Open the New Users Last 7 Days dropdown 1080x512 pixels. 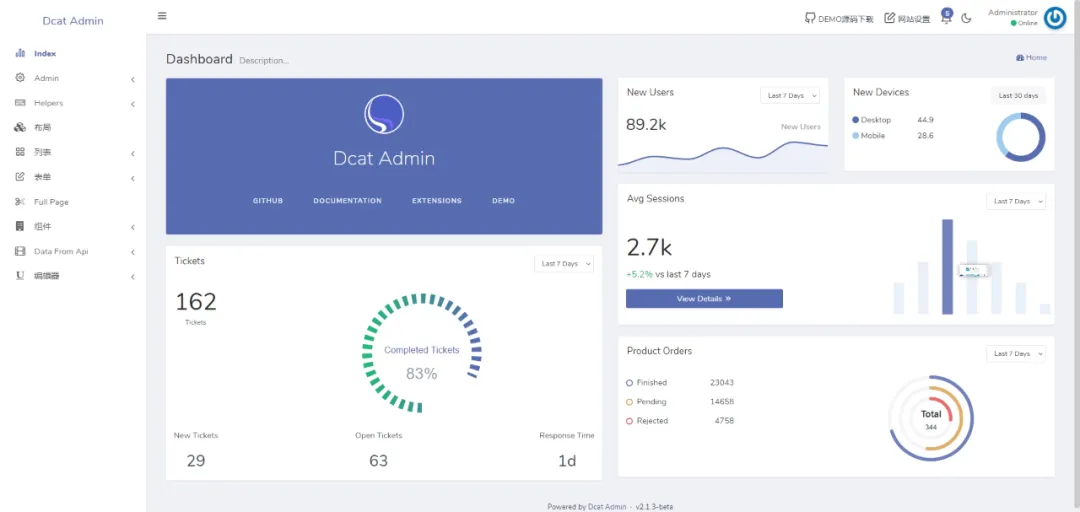(789, 96)
